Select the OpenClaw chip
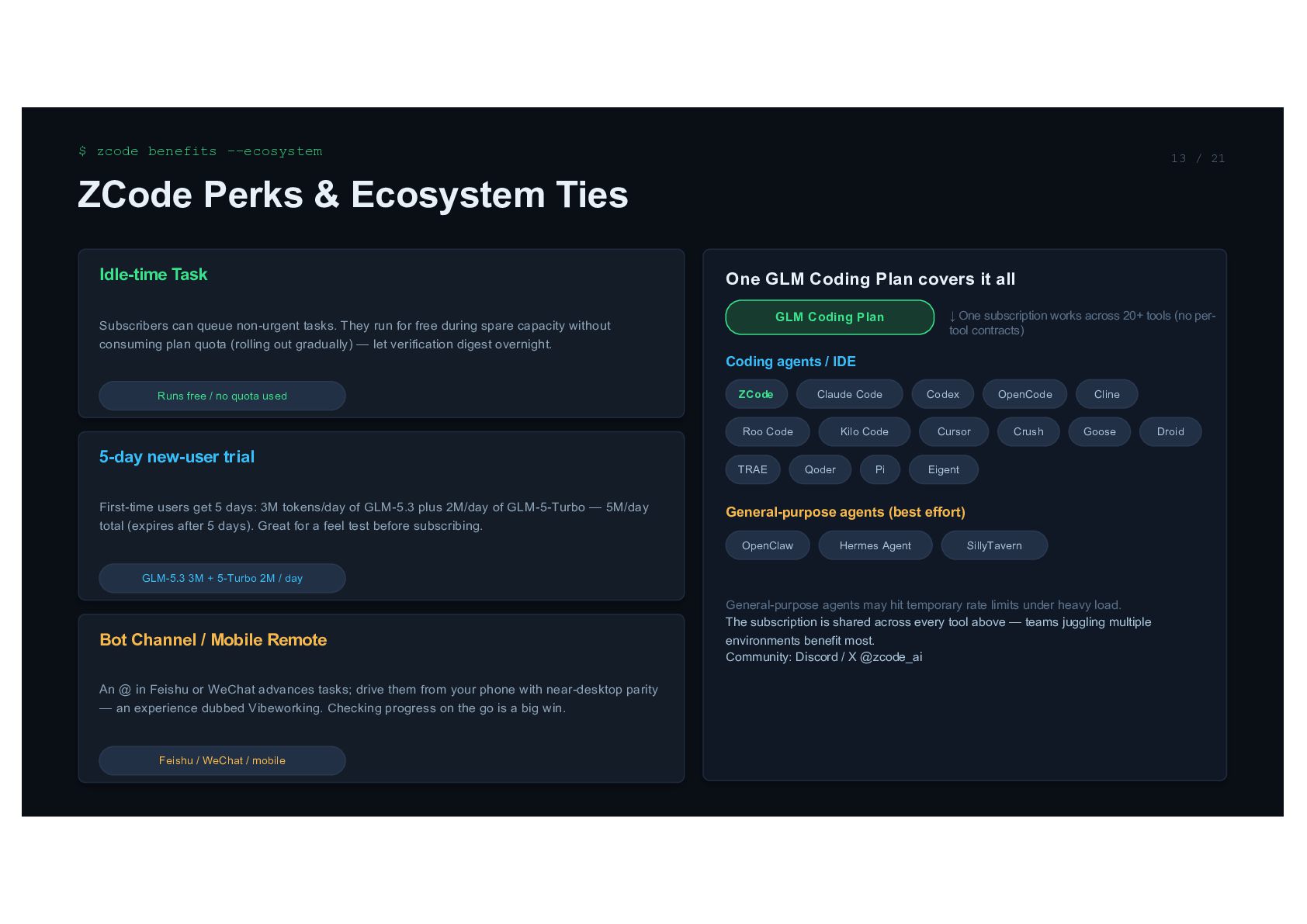 coord(768,545)
